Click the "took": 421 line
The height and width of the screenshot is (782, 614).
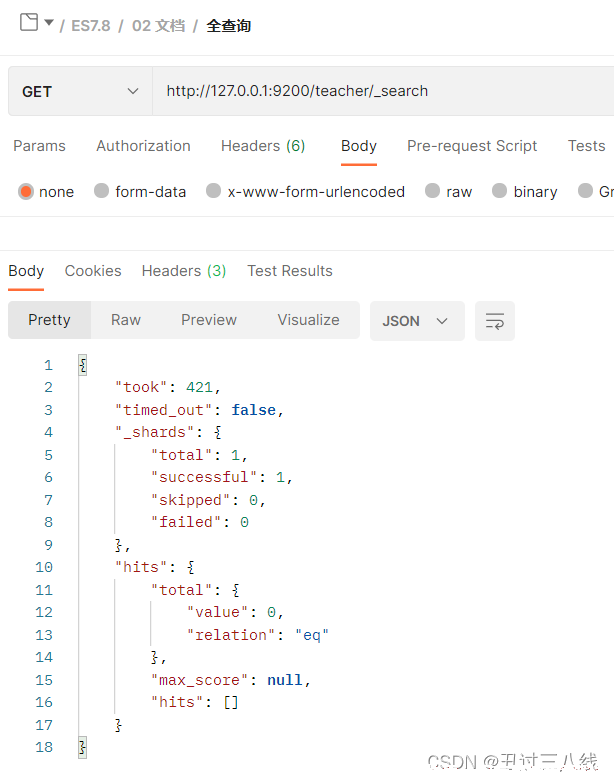tap(168, 388)
